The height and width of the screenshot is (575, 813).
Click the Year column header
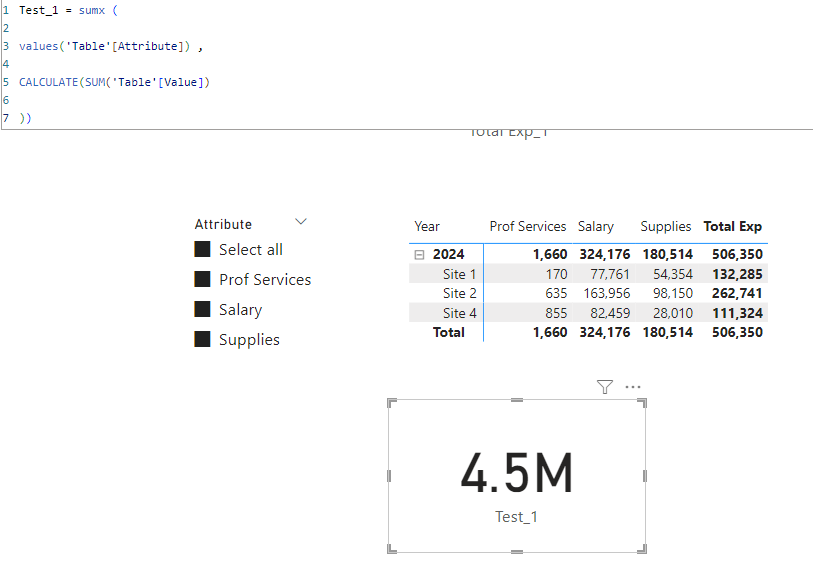pos(427,227)
